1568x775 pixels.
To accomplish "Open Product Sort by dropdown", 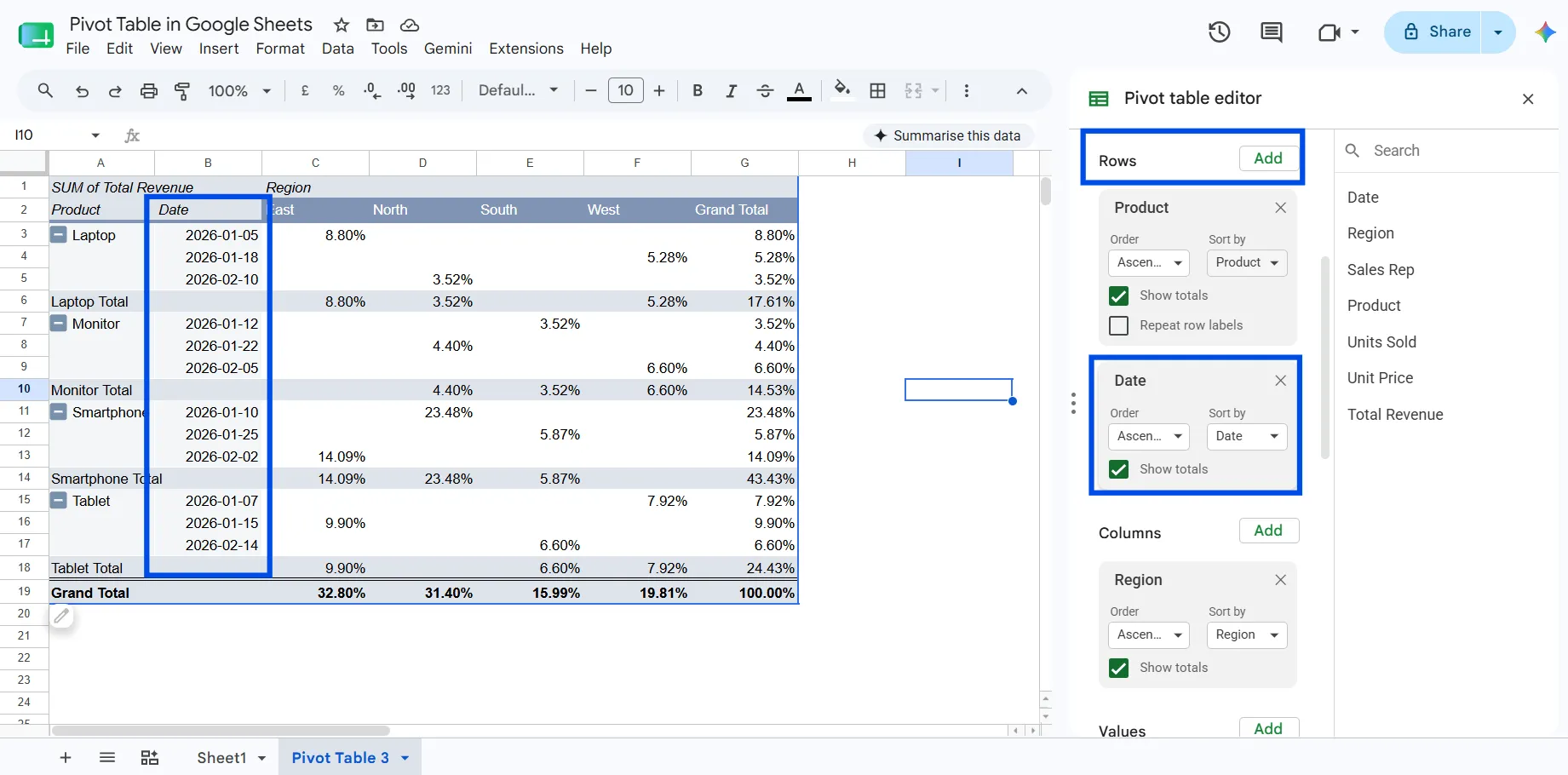I will (x=1246, y=262).
